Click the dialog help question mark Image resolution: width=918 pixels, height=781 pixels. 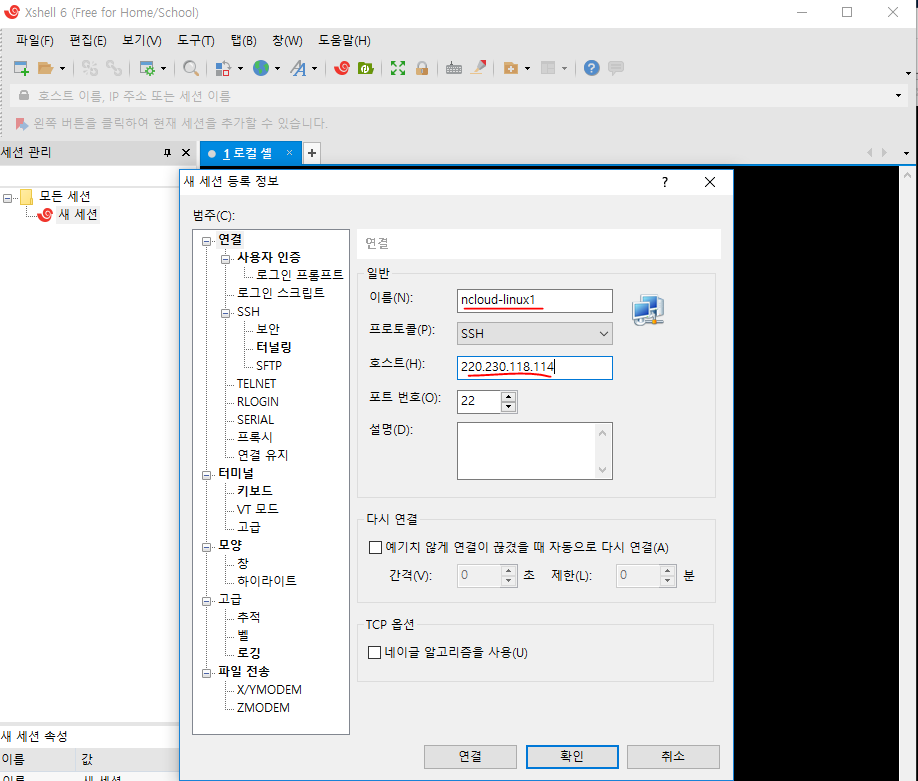coord(665,182)
